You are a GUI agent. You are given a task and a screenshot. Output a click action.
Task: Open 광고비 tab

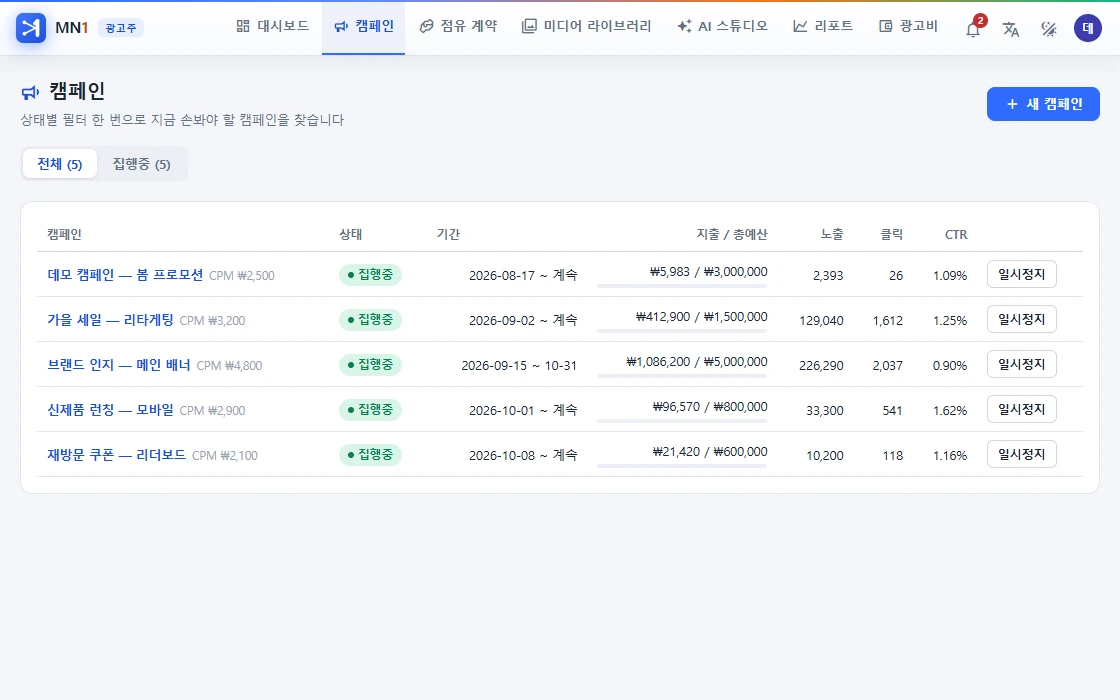908,26
